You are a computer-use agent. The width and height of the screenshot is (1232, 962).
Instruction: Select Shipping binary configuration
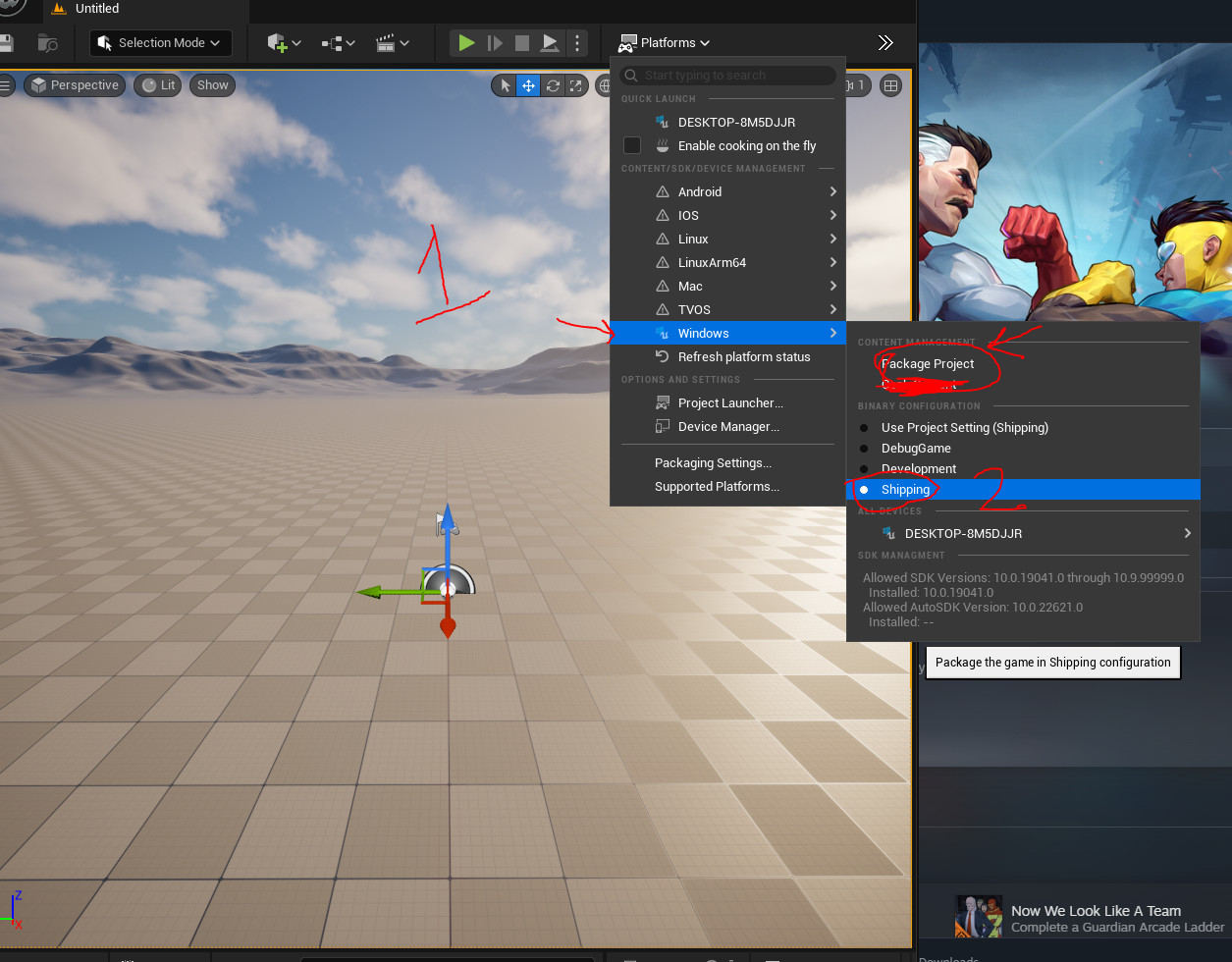click(1023, 489)
